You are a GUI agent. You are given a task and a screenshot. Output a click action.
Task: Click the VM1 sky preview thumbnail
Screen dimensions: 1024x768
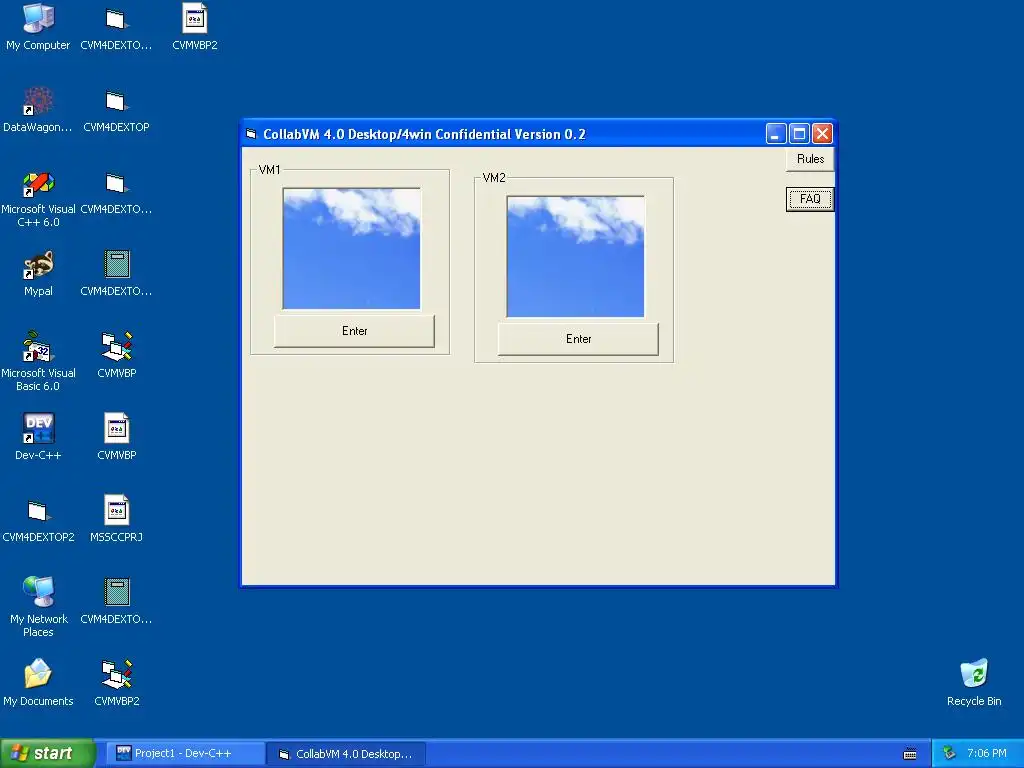tap(351, 249)
